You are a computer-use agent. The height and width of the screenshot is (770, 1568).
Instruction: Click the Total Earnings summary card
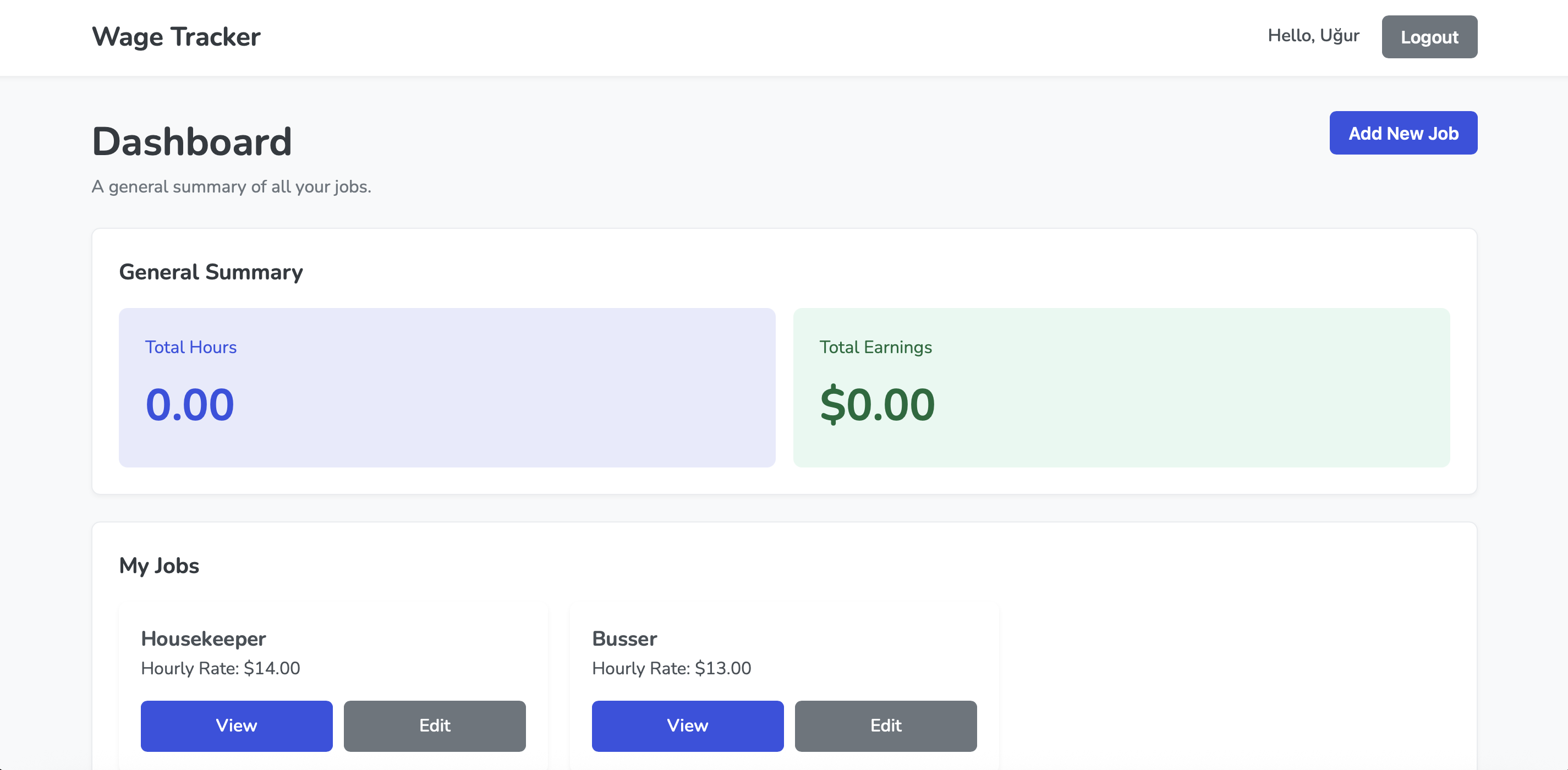tap(1120, 388)
